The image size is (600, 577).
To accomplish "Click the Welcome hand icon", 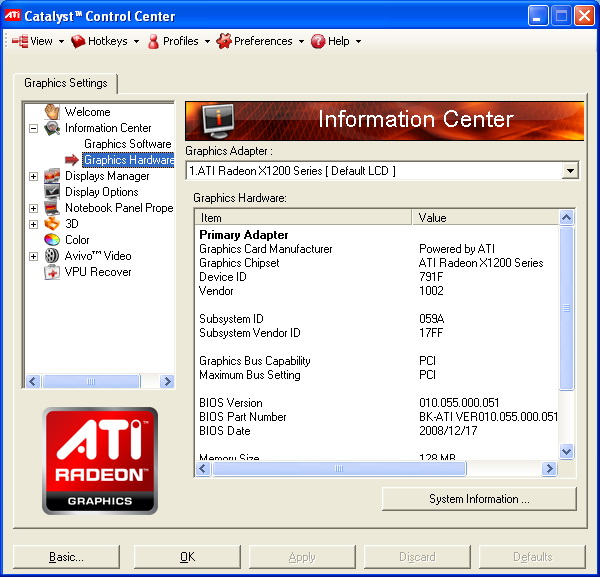I will click(52, 112).
